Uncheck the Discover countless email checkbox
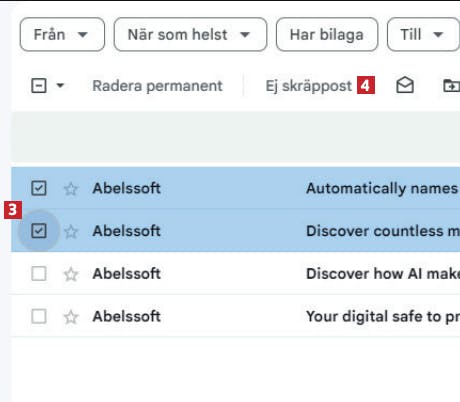 tap(39, 231)
